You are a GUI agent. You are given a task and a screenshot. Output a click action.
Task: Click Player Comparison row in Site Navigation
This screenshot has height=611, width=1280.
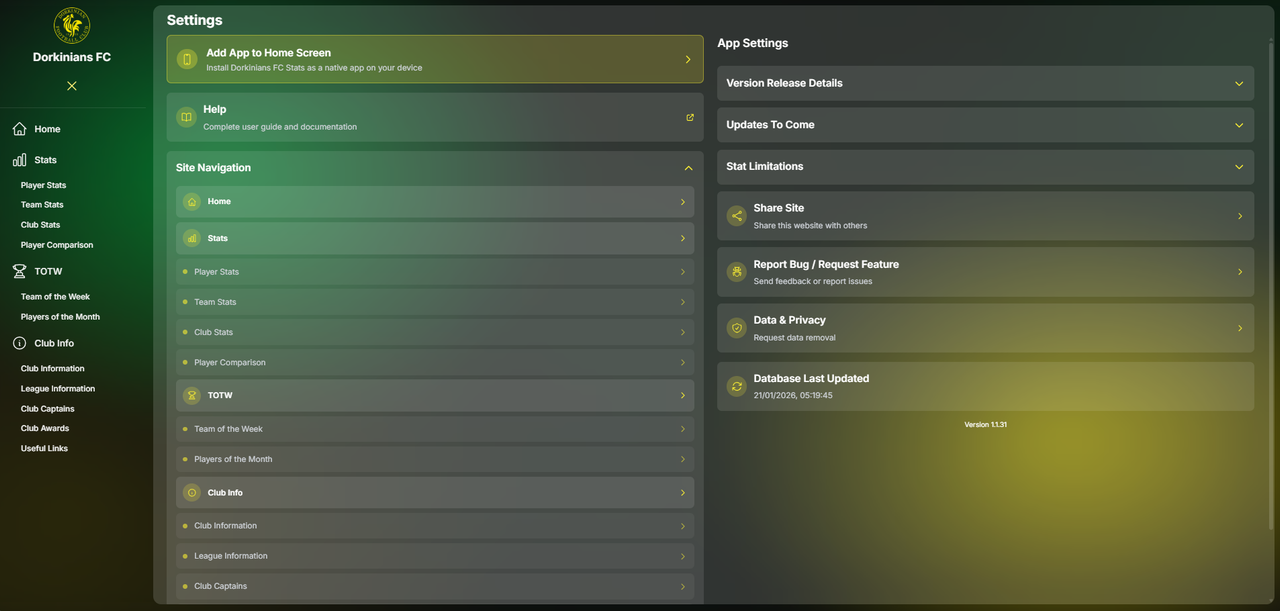435,362
